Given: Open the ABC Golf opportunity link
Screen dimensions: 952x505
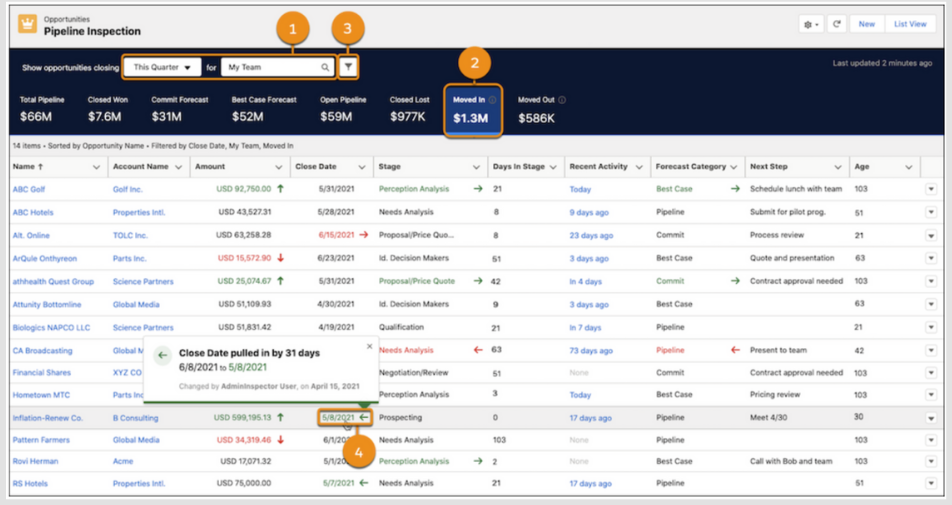Looking at the screenshot, I should pyautogui.click(x=29, y=189).
